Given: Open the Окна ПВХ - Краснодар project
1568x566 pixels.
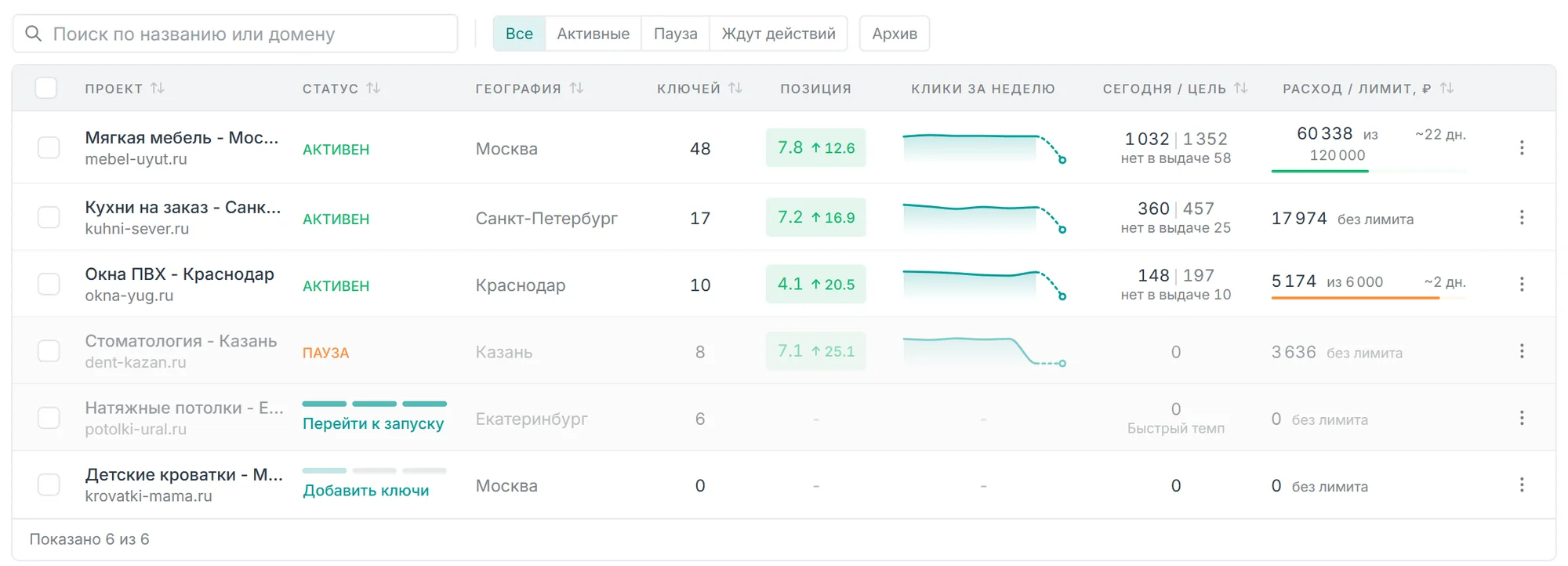Looking at the screenshot, I should click(180, 274).
